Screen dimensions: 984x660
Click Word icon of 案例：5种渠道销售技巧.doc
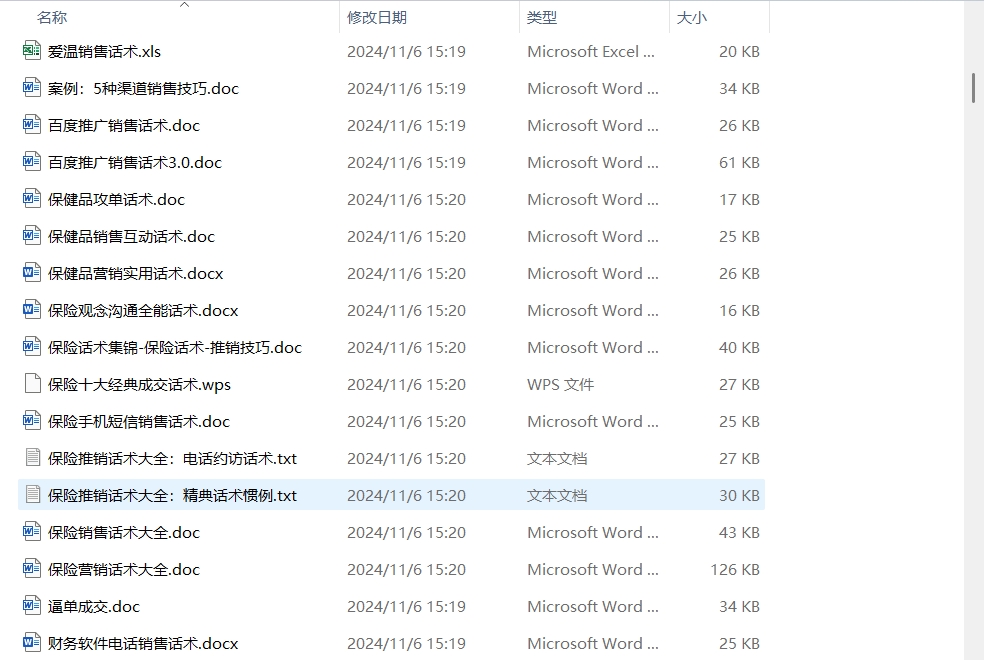tap(32, 88)
